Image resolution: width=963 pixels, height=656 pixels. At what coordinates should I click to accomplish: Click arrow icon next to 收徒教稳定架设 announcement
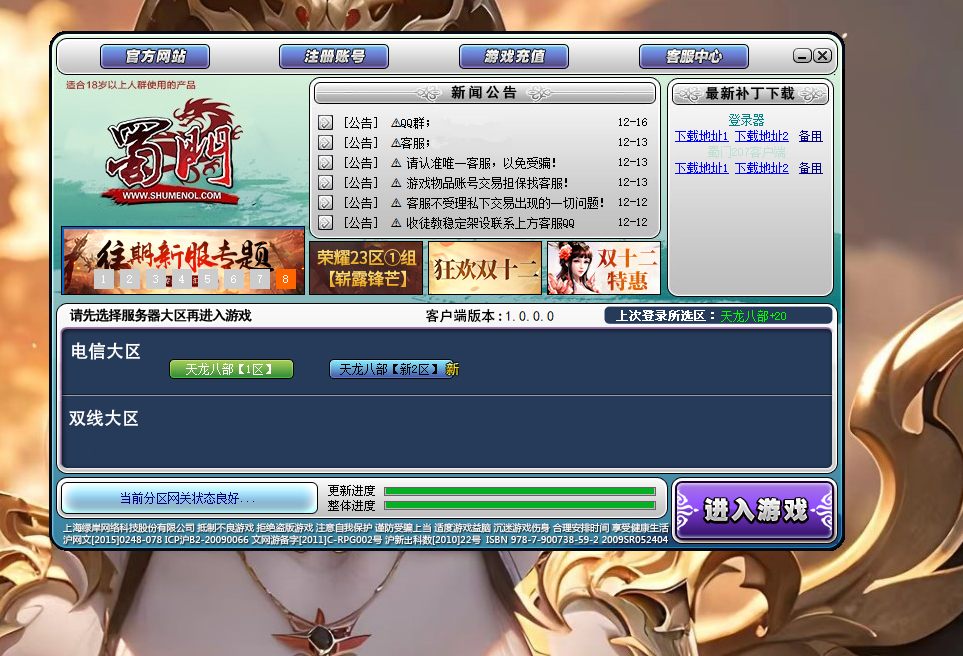click(326, 223)
